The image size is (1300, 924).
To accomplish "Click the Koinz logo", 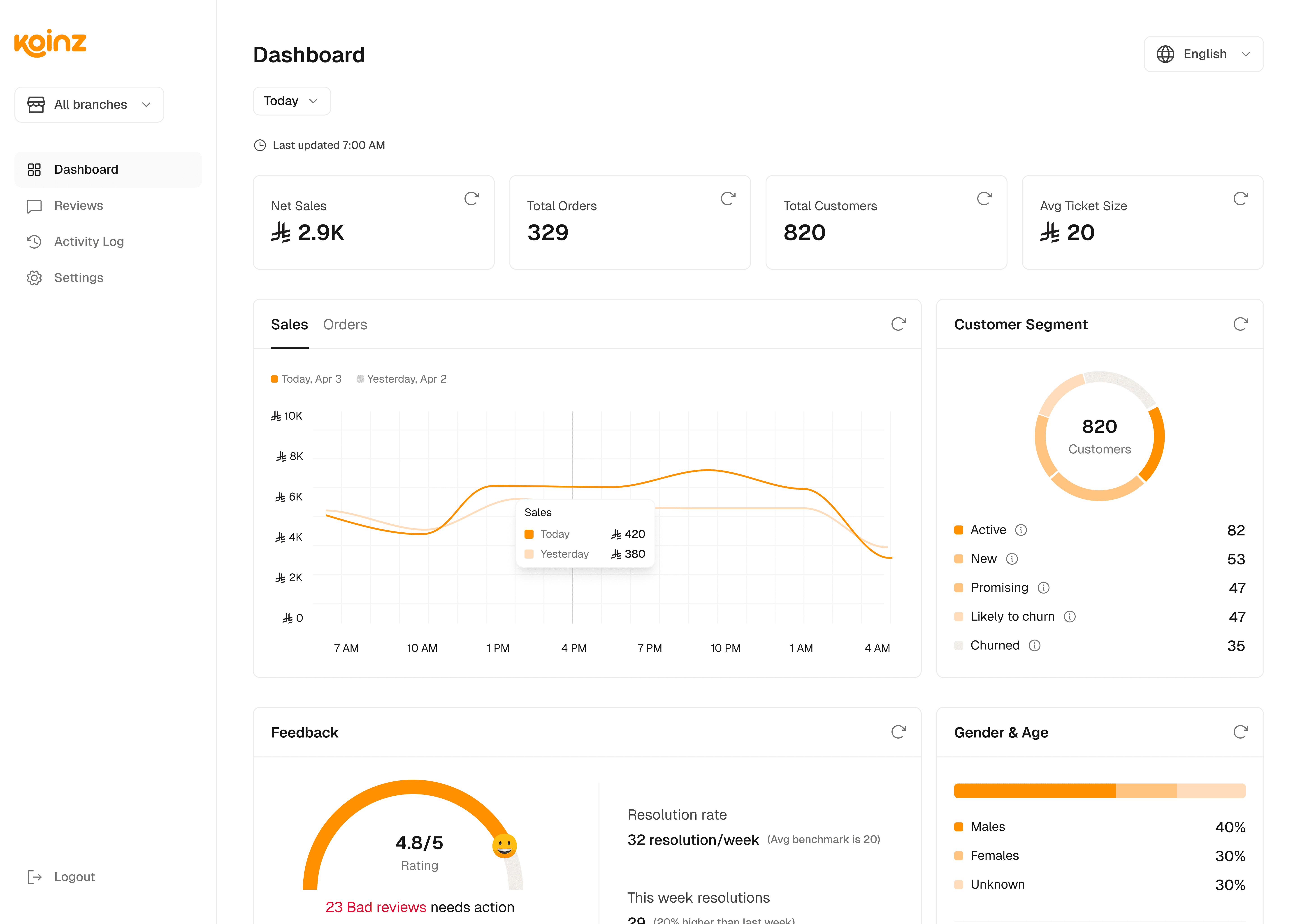I will coord(50,43).
